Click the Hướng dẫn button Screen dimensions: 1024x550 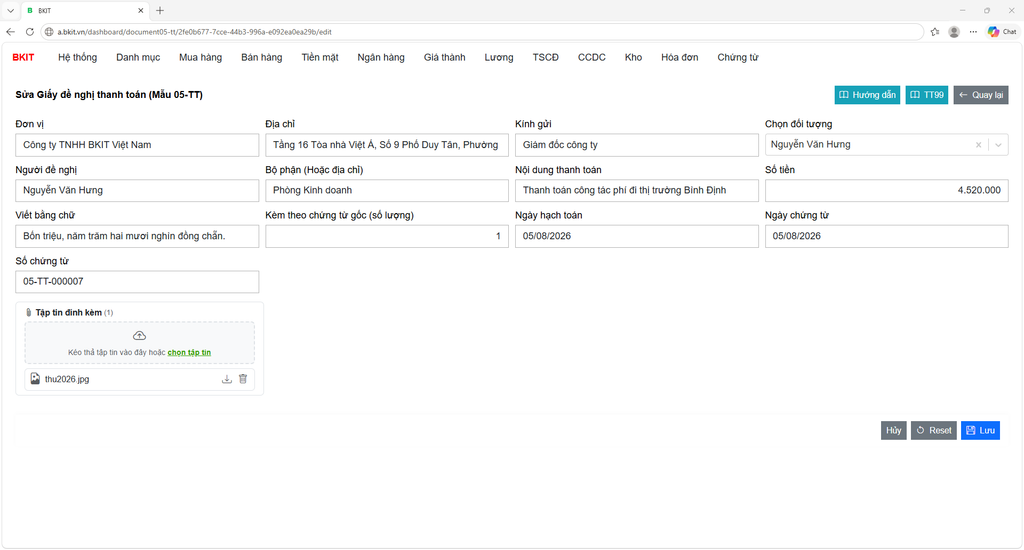coord(867,95)
